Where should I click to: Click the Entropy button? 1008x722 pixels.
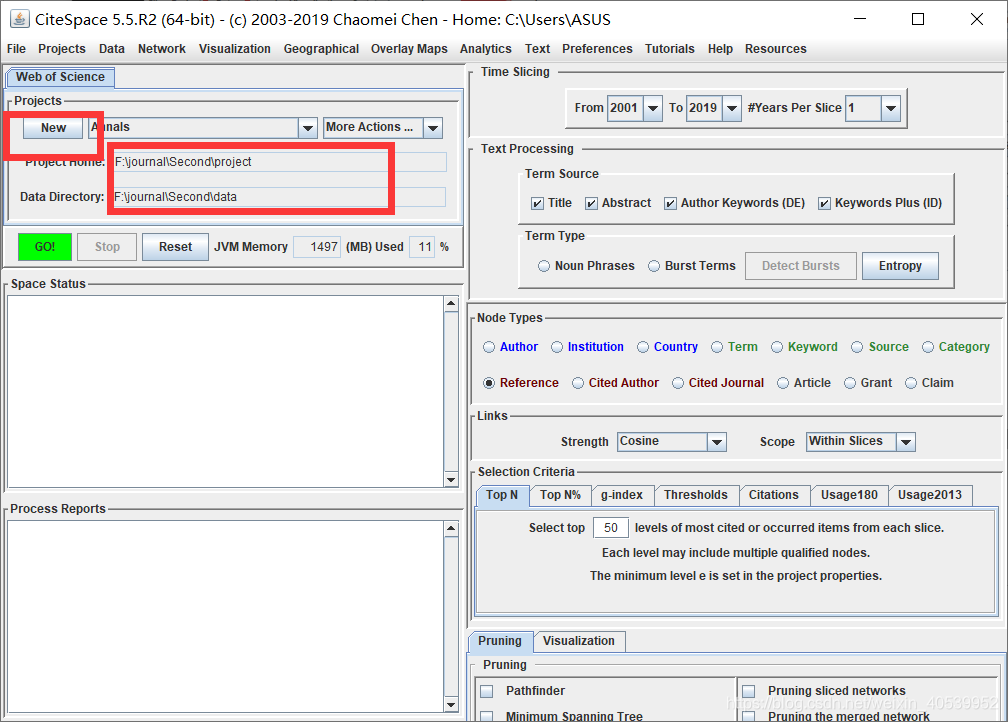click(x=900, y=266)
